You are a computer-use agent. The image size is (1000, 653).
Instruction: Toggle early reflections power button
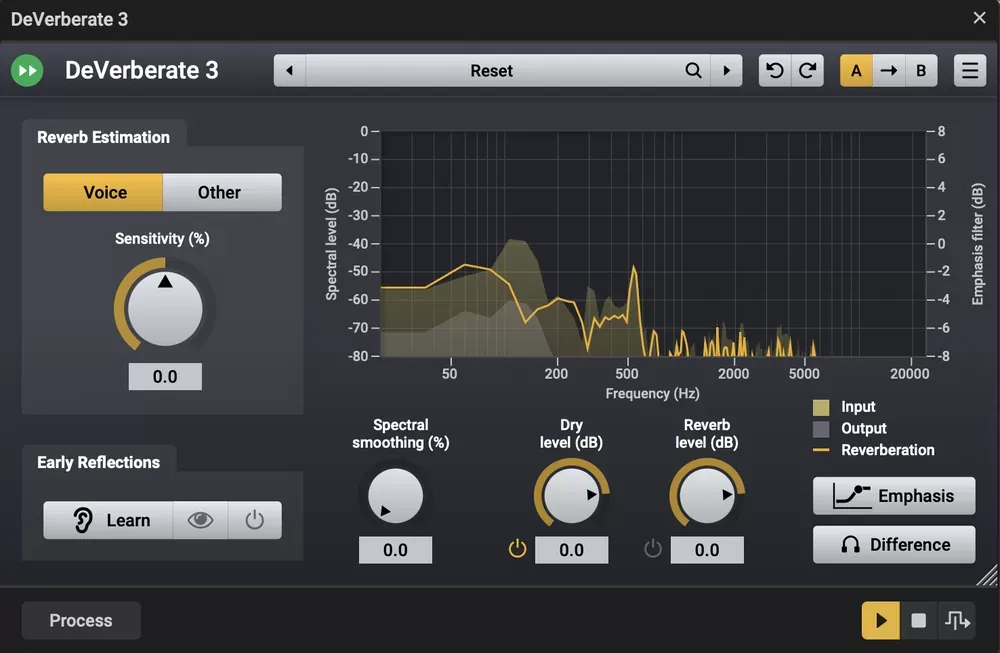[x=254, y=520]
